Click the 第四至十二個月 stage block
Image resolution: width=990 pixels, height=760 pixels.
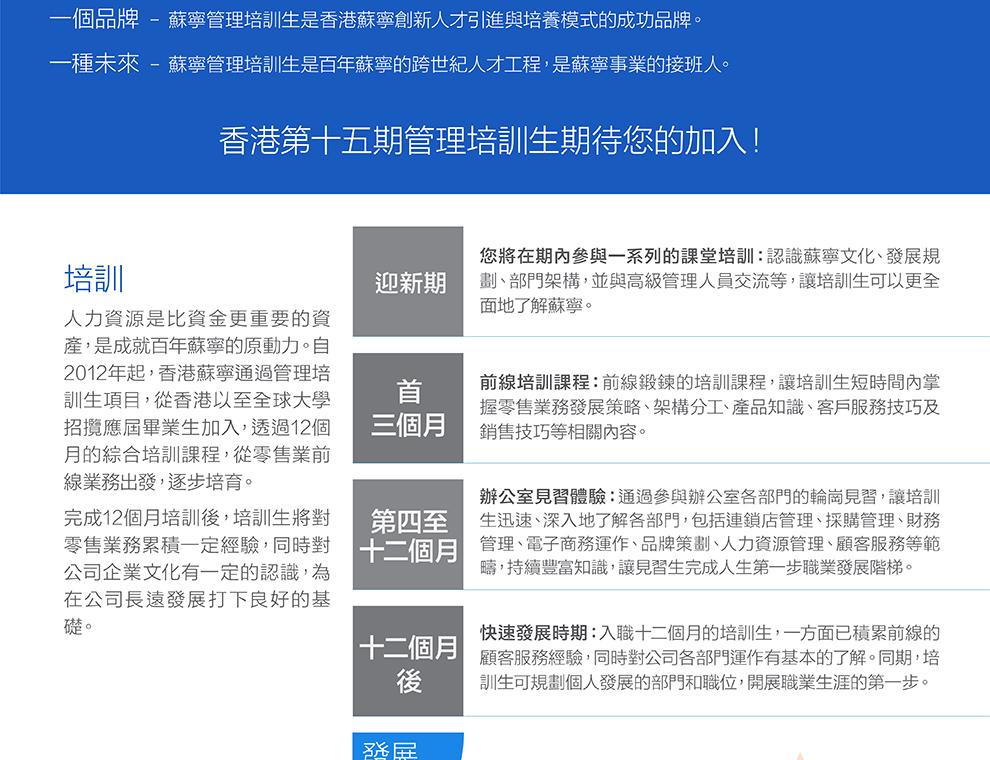[x=408, y=535]
